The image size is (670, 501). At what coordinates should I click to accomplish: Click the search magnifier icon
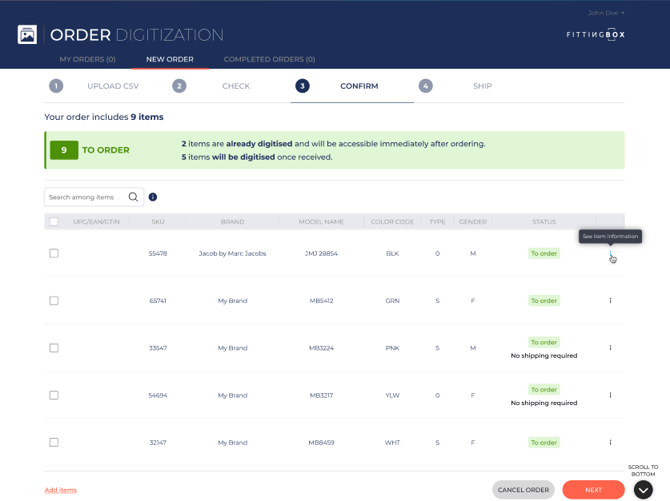pyautogui.click(x=133, y=197)
